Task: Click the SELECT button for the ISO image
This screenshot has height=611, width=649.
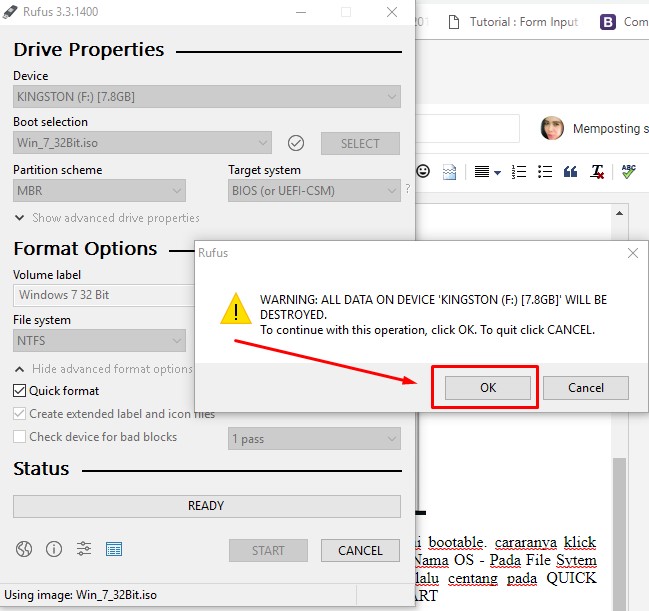Action: (x=360, y=143)
